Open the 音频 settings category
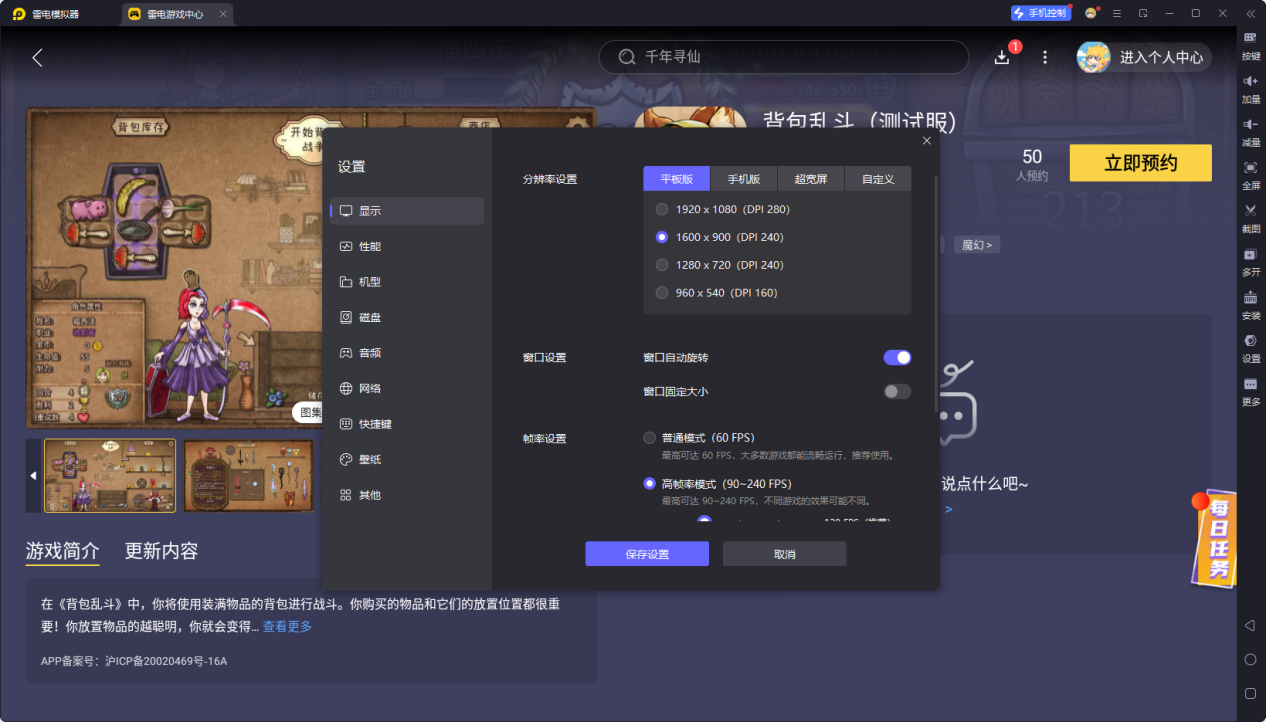1266x722 pixels. click(x=407, y=353)
